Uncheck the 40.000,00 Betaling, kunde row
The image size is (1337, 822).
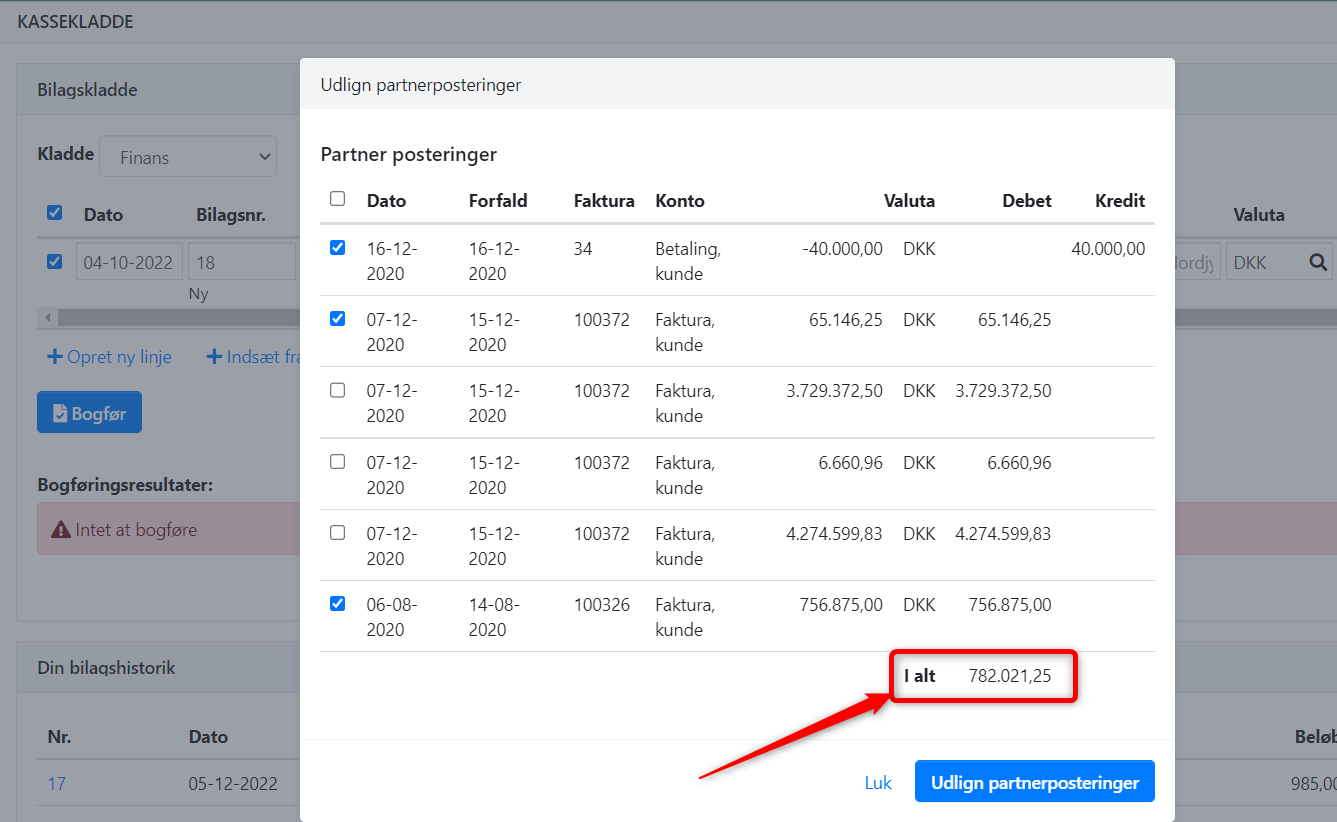coord(338,248)
